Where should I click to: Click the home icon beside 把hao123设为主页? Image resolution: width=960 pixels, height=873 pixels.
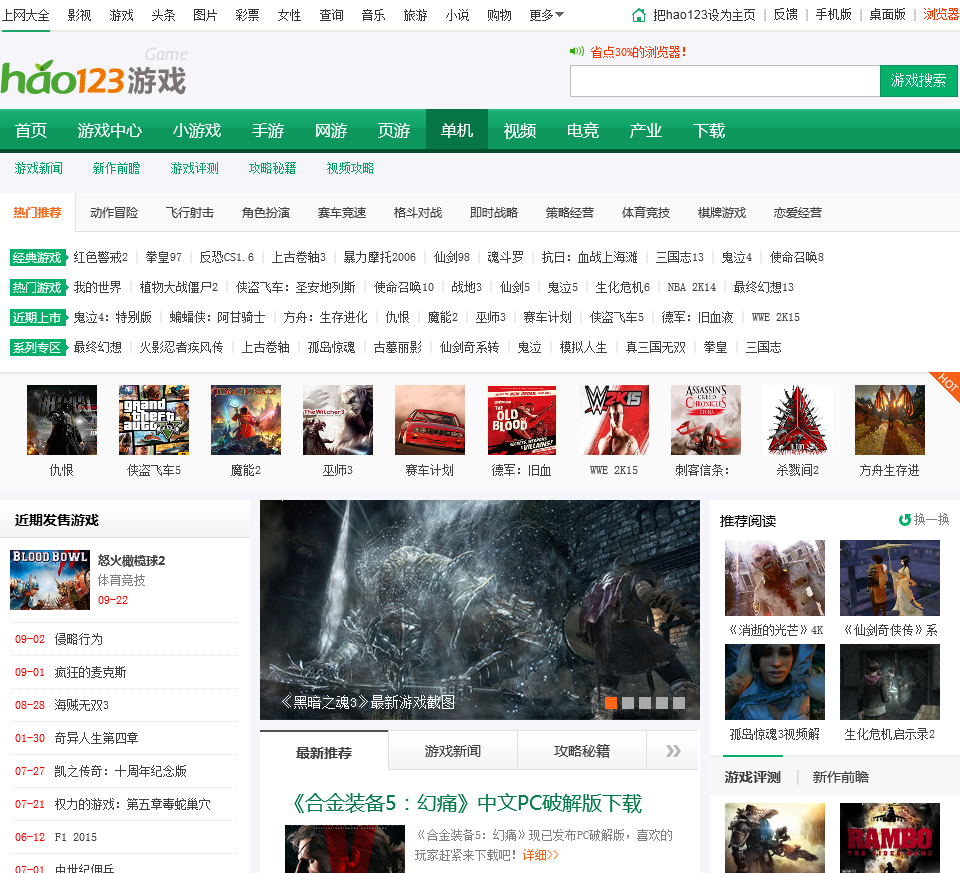click(x=639, y=15)
